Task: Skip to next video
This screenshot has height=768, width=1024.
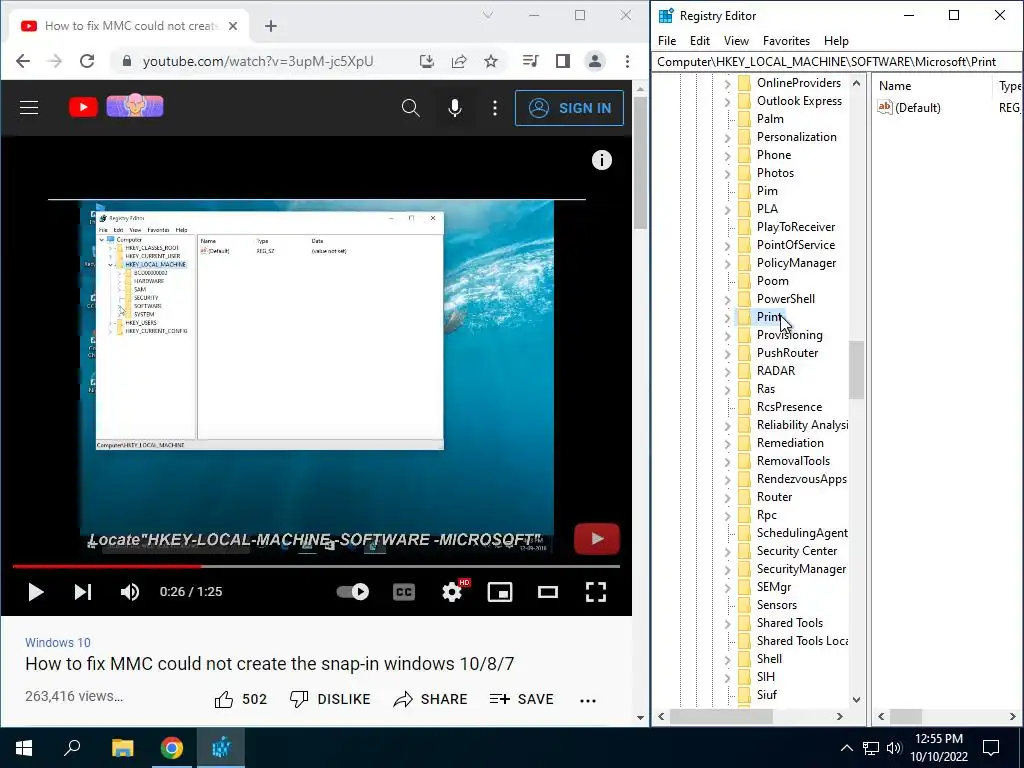Action: click(83, 592)
